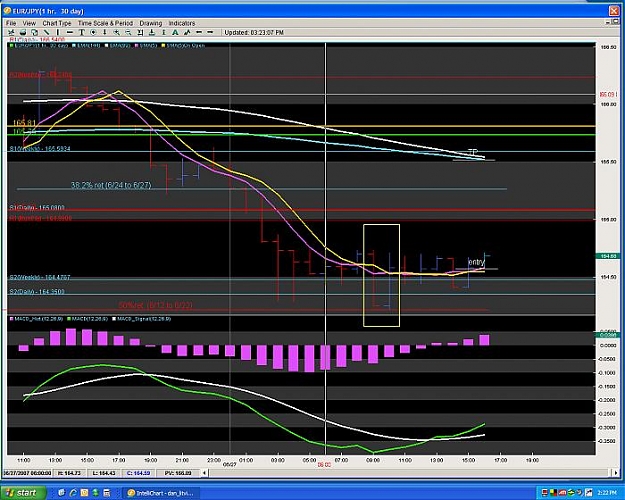Open the Indicators menu

click(x=182, y=23)
